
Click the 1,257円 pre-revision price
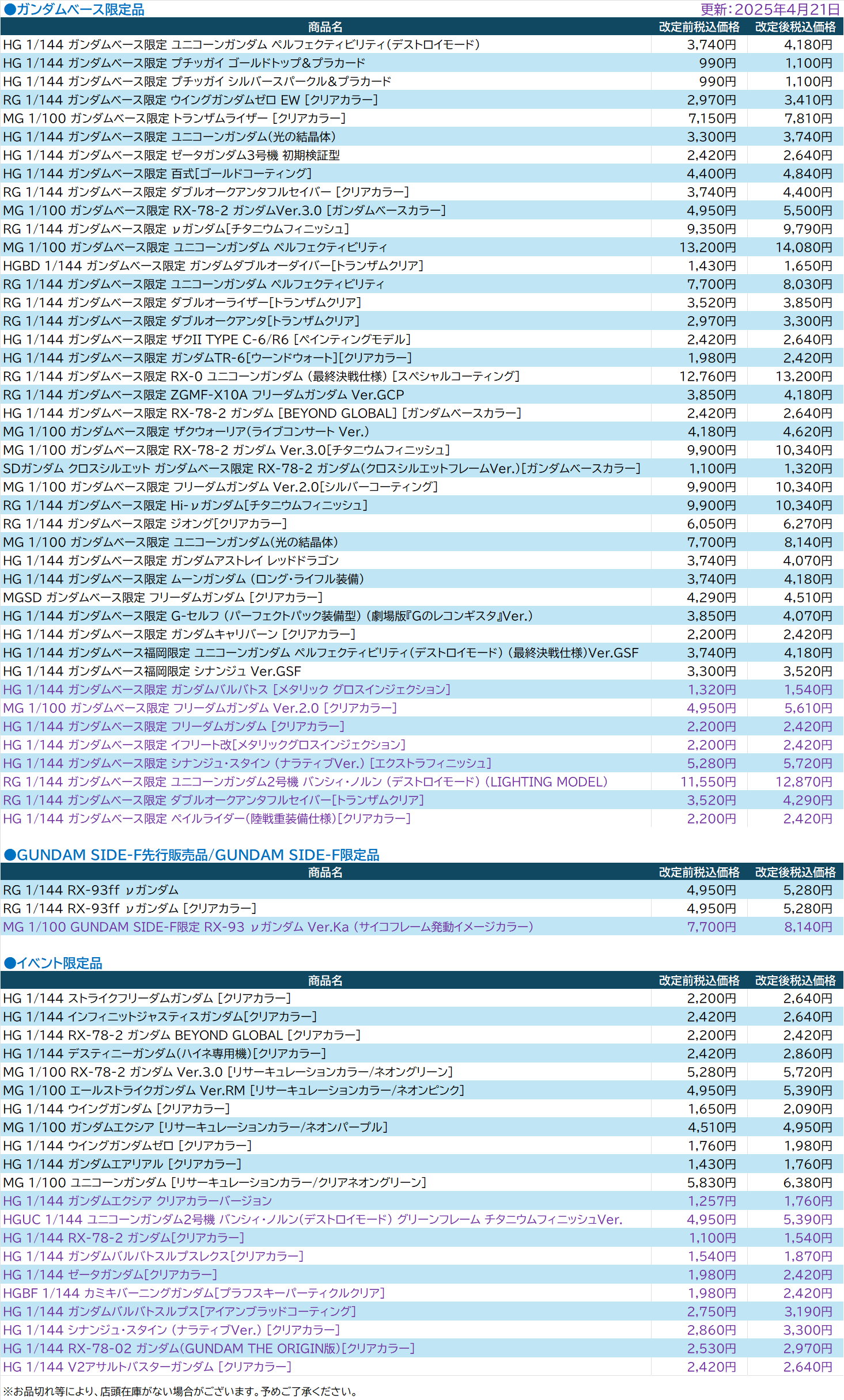coord(711,1201)
